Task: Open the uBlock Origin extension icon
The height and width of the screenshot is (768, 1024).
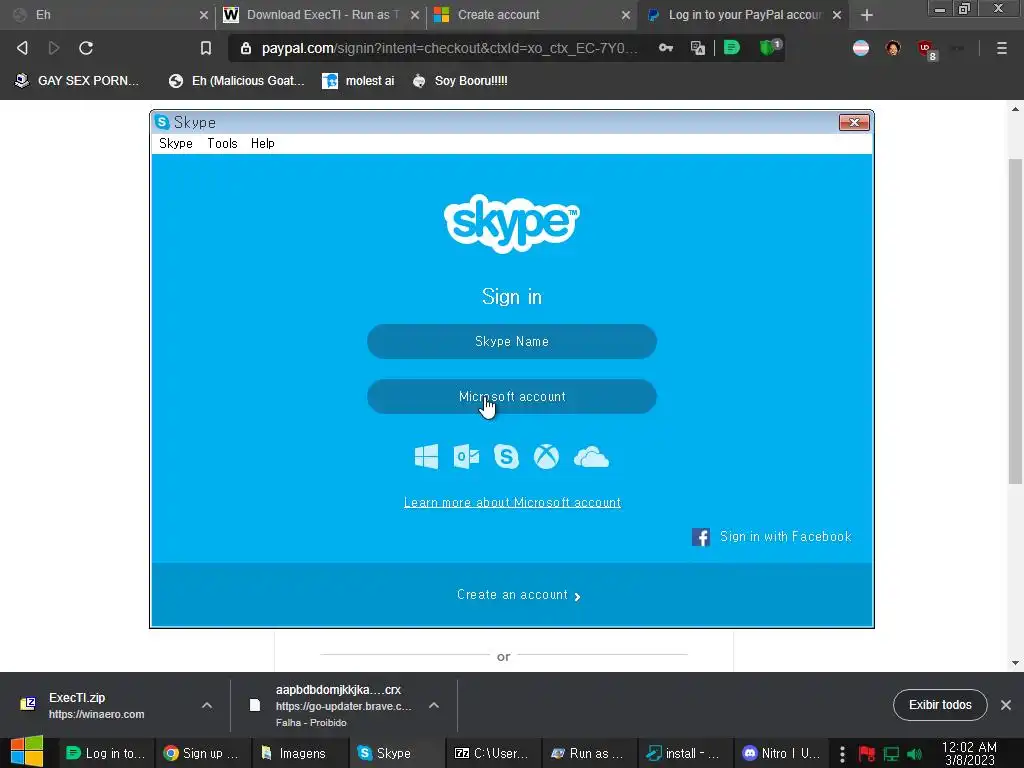Action: [x=926, y=49]
